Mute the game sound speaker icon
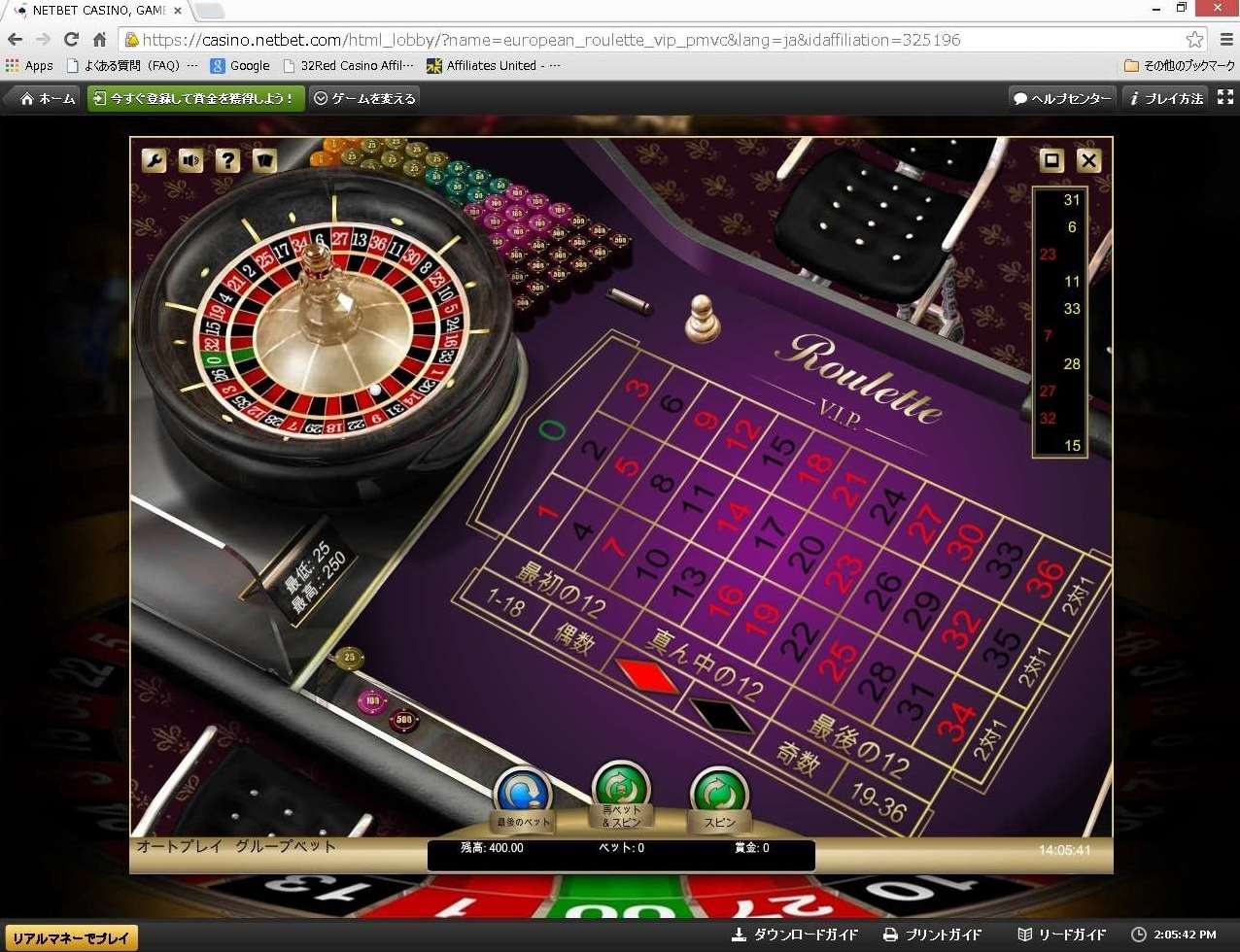The width and height of the screenshot is (1240, 952). coord(191,160)
